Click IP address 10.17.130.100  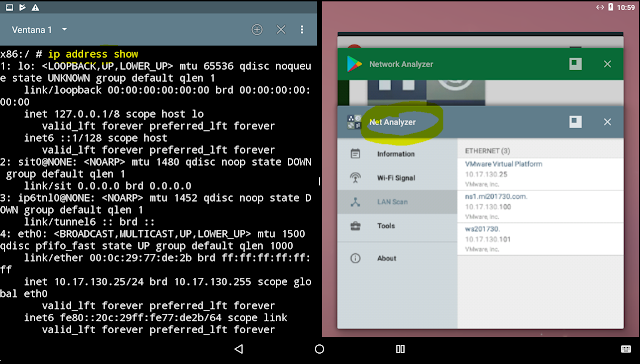[x=488, y=207]
